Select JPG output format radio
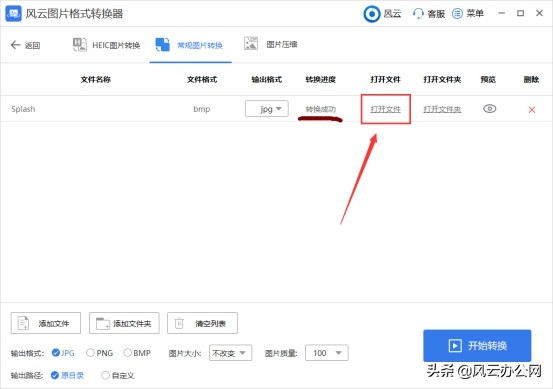Viewport: 553px width, 389px height. click(55, 353)
